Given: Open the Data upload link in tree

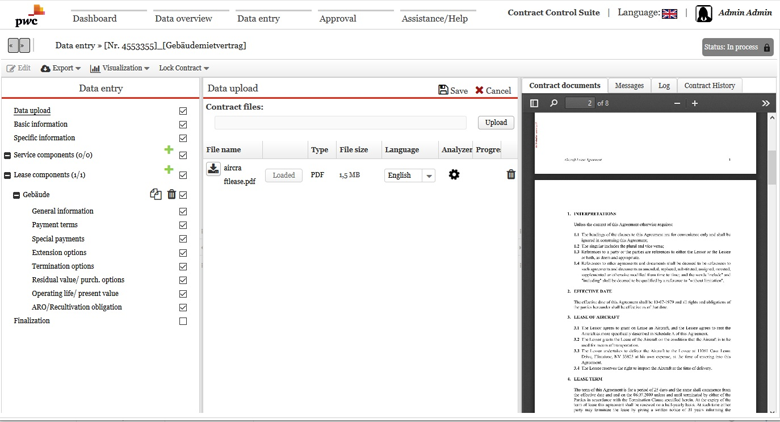Looking at the screenshot, I should 32,110.
